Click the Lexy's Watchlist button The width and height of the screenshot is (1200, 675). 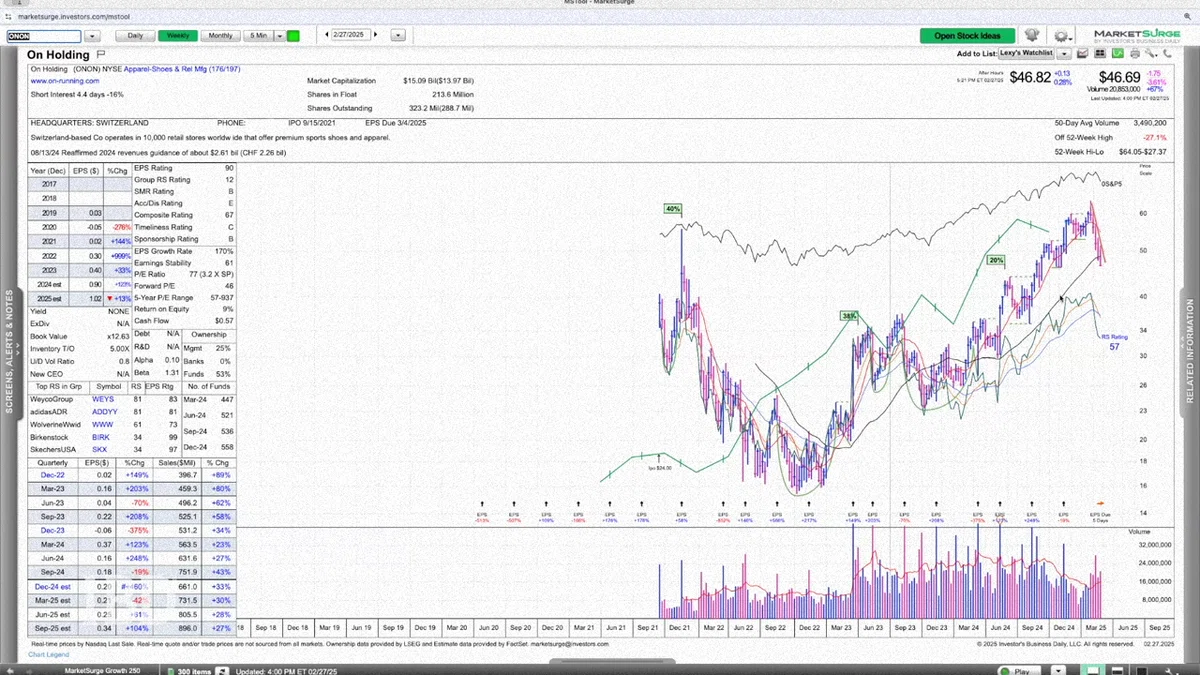coord(1028,53)
